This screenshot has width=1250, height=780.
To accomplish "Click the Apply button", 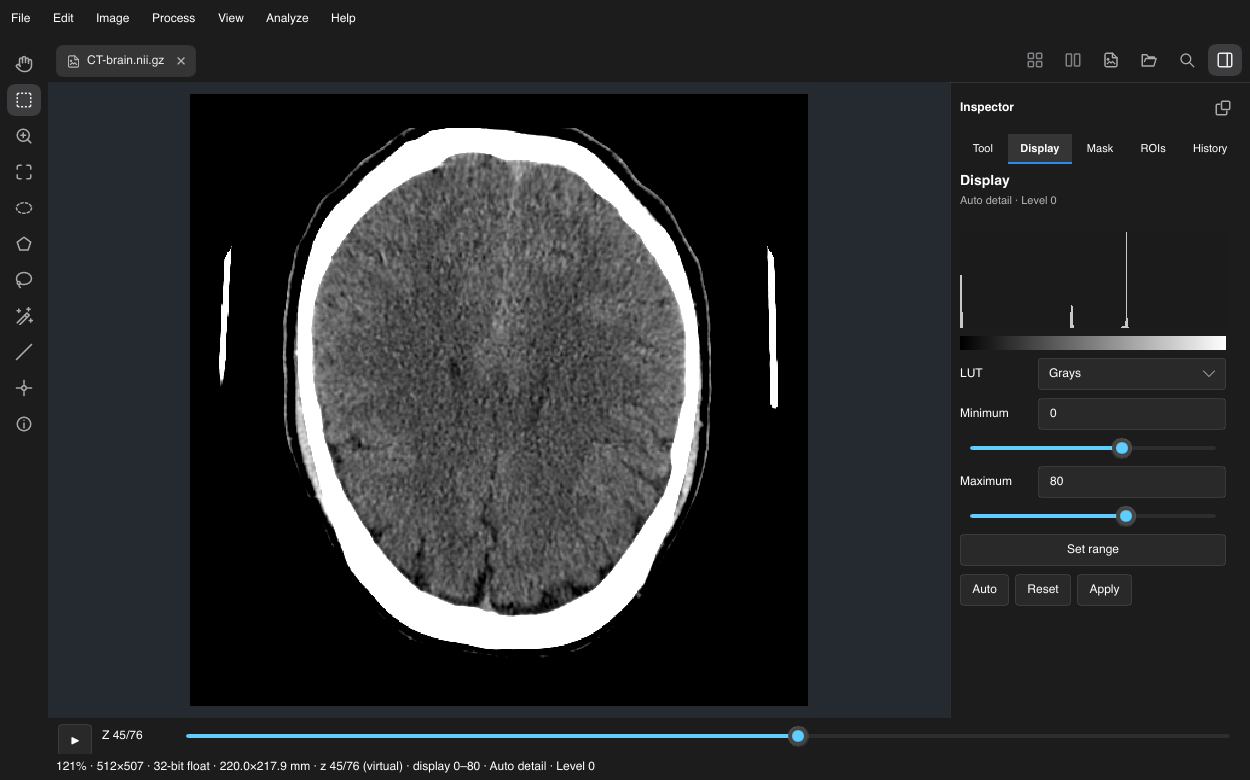I will click(1104, 589).
